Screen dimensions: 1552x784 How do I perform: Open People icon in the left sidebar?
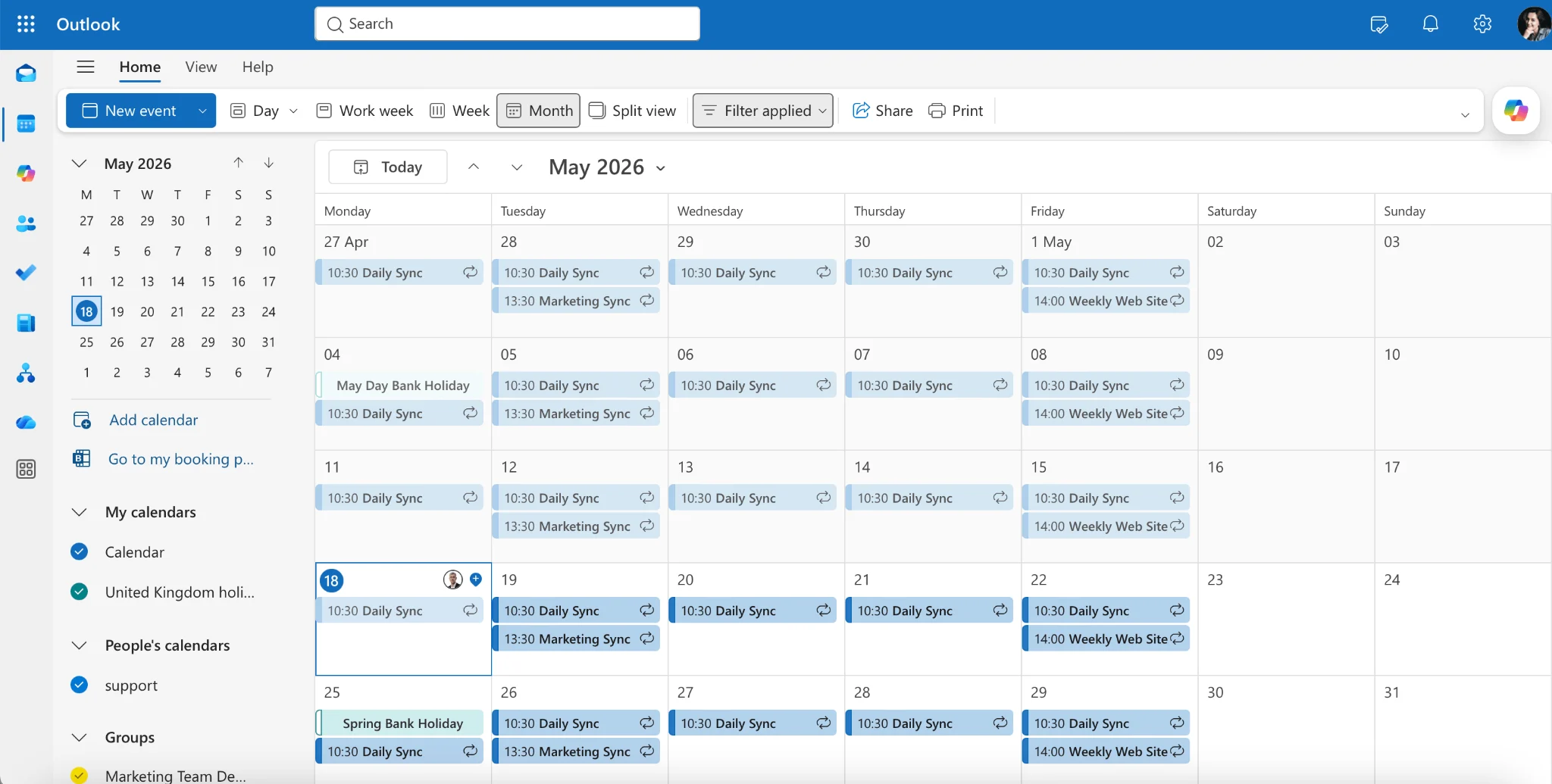pos(26,223)
